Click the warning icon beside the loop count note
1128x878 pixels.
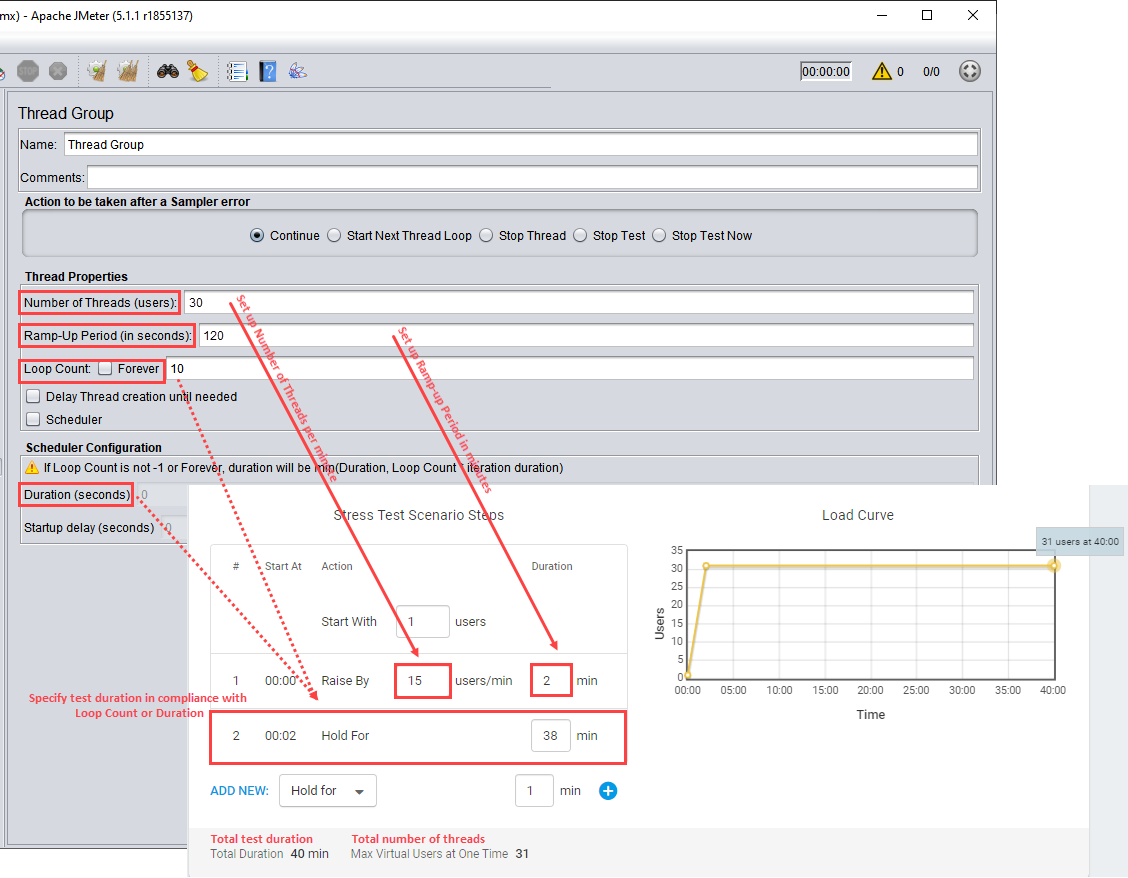pos(32,468)
